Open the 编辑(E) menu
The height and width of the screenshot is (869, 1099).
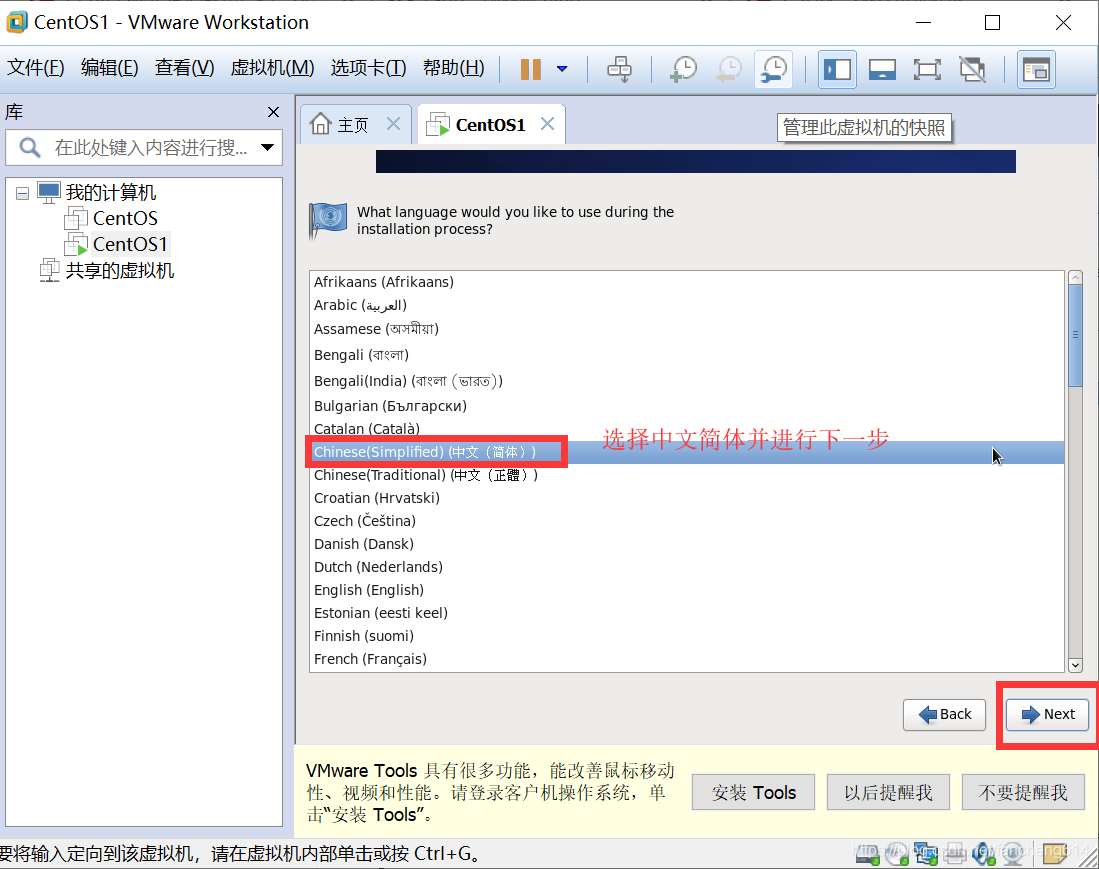click(109, 68)
